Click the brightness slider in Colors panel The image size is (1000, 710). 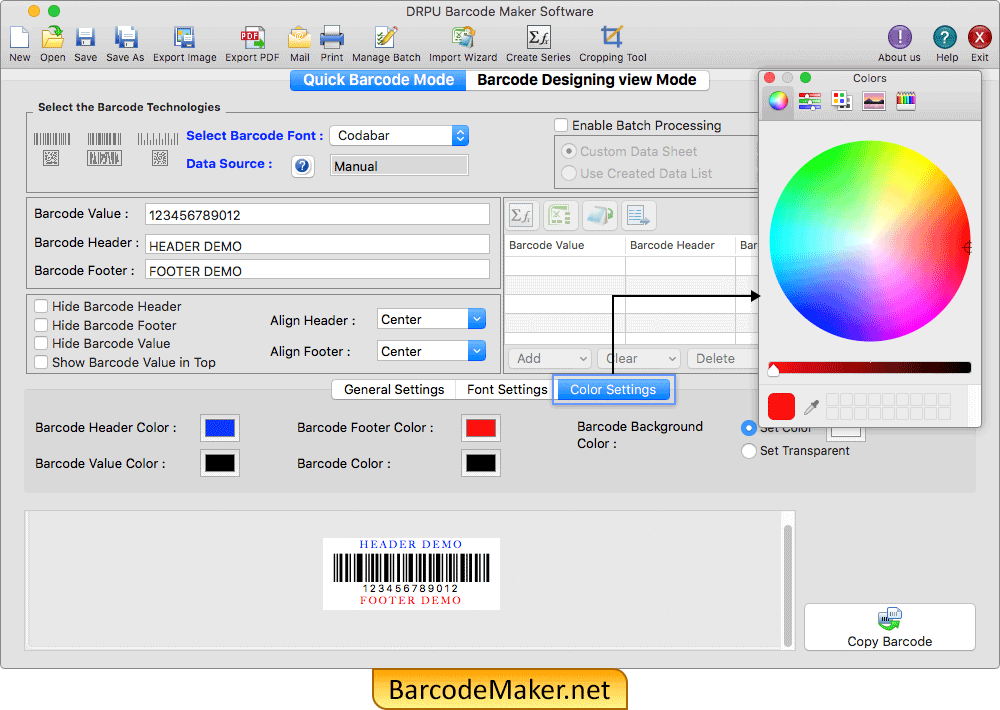pyautogui.click(x=870, y=367)
